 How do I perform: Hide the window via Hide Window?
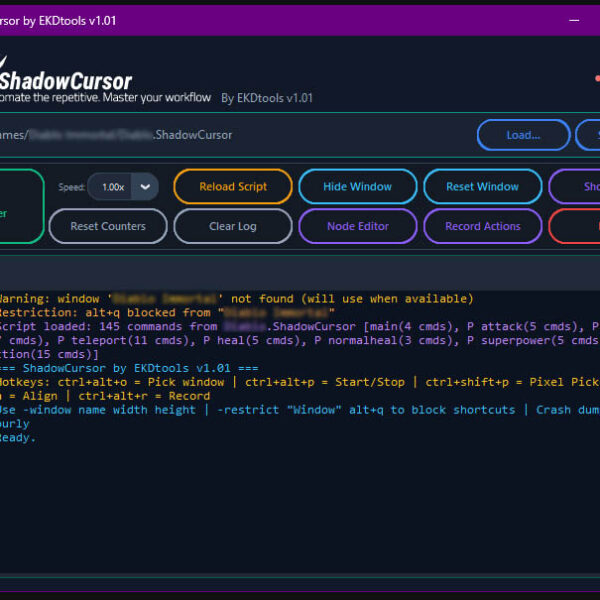click(x=357, y=187)
